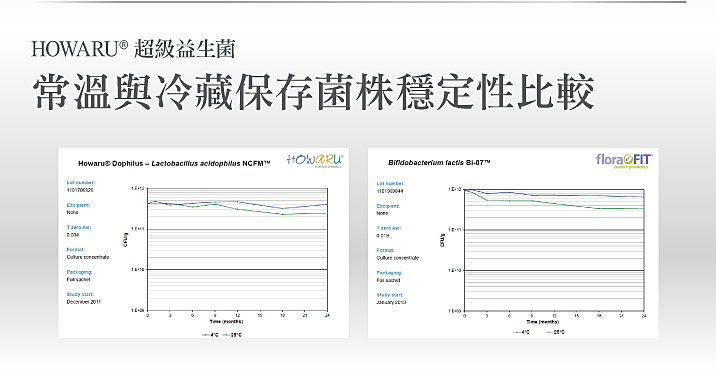
Task: Click the Howaru Dophilus Lactobacillus acidophilus NCFM title
Action: pos(174,163)
